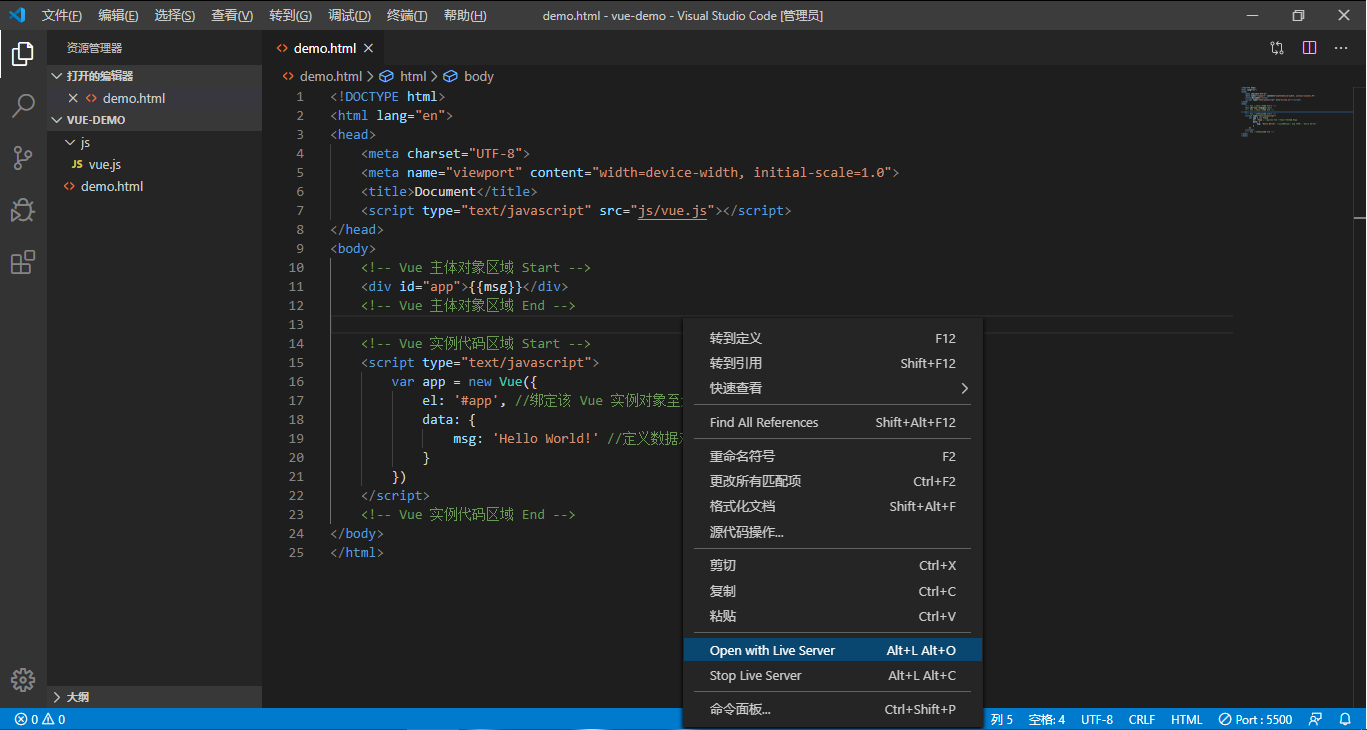Change CRLF line ending in status bar
Screen dimensions: 1367x730
coord(1141,719)
